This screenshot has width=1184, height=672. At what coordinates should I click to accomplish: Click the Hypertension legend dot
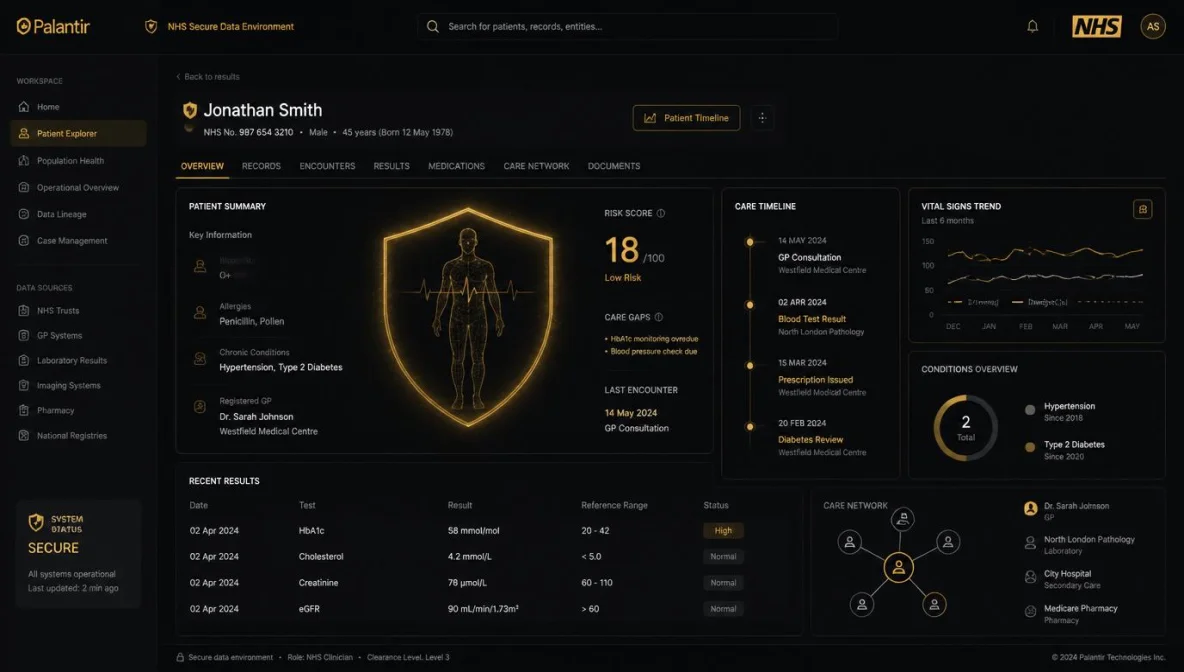(x=1029, y=410)
